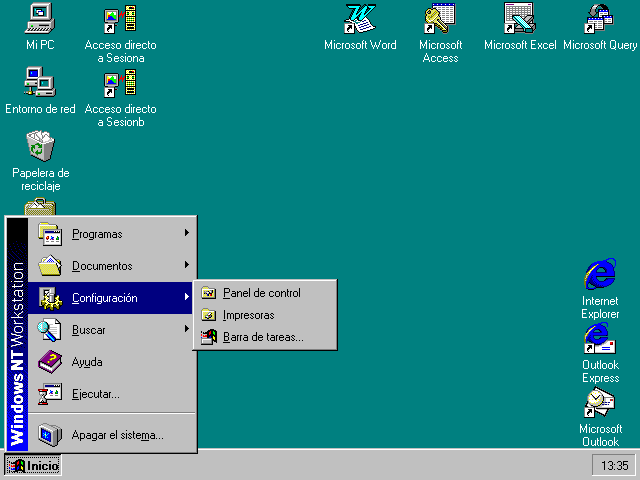640x480 pixels.
Task: Open Barra de tareas... settings
Action: [x=265, y=337]
